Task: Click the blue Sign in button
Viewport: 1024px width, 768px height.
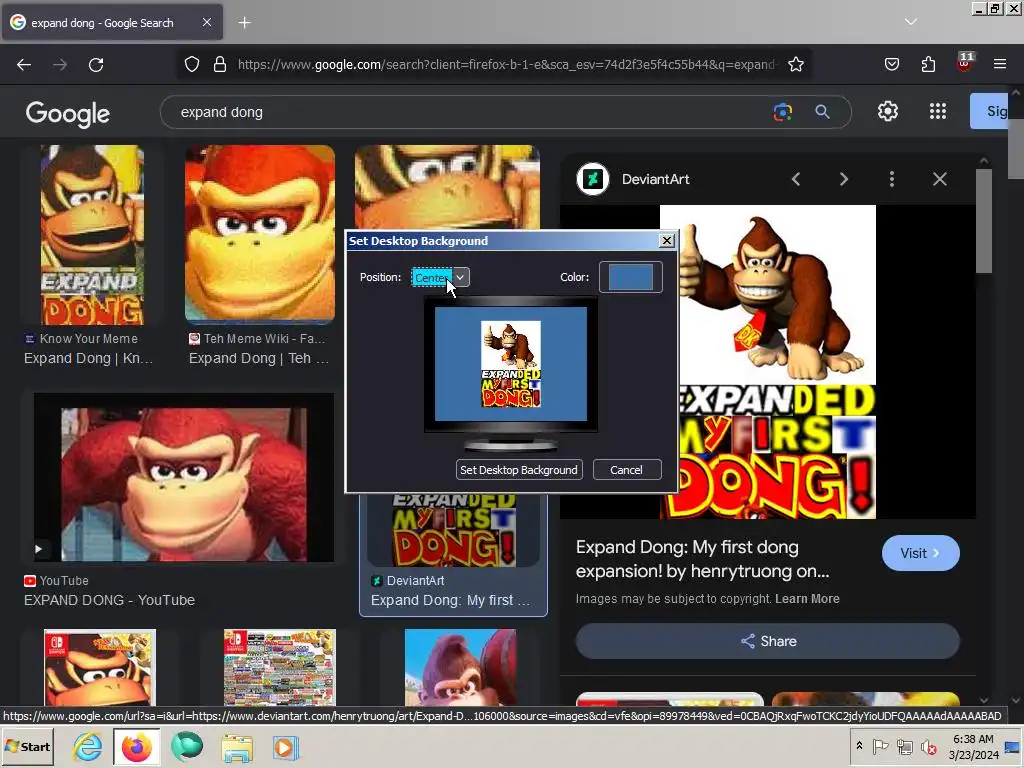Action: pyautogui.click(x=989, y=111)
